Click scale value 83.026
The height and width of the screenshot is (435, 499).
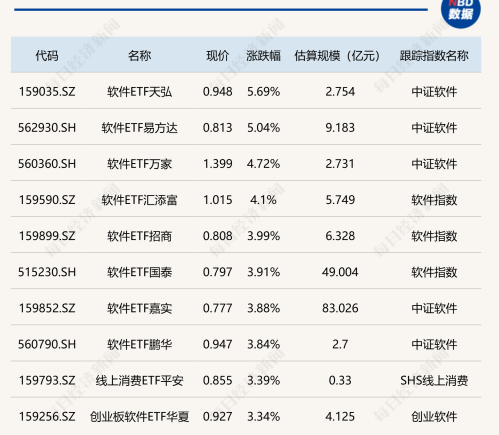[x=340, y=308]
